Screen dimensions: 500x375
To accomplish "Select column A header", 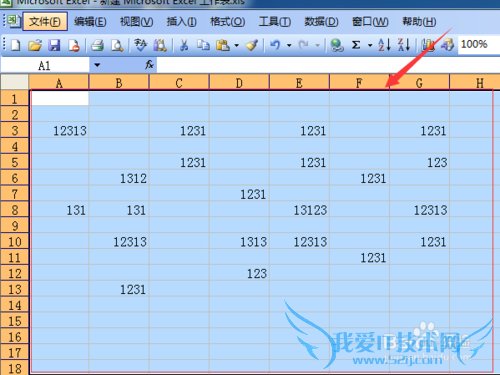I will [59, 82].
